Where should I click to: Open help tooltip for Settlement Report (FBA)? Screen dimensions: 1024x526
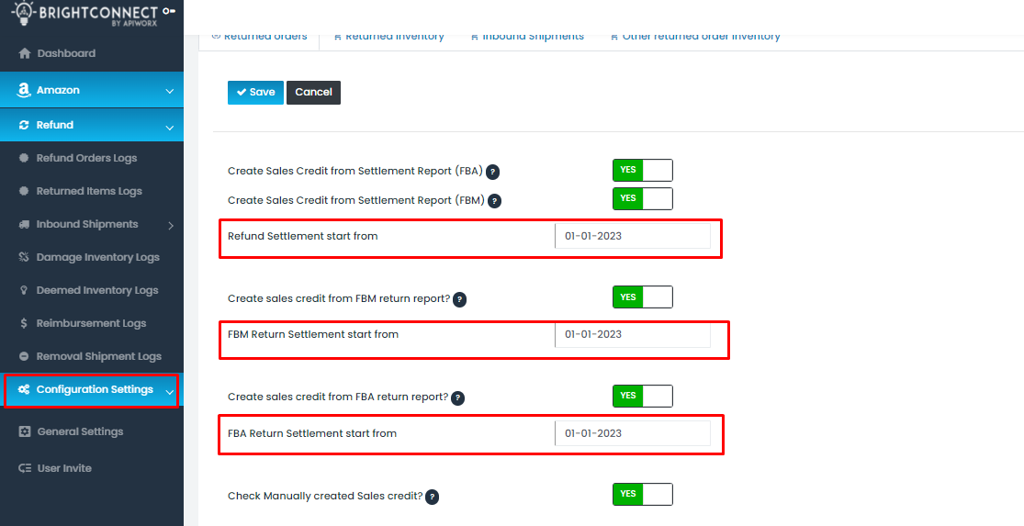pos(493,172)
